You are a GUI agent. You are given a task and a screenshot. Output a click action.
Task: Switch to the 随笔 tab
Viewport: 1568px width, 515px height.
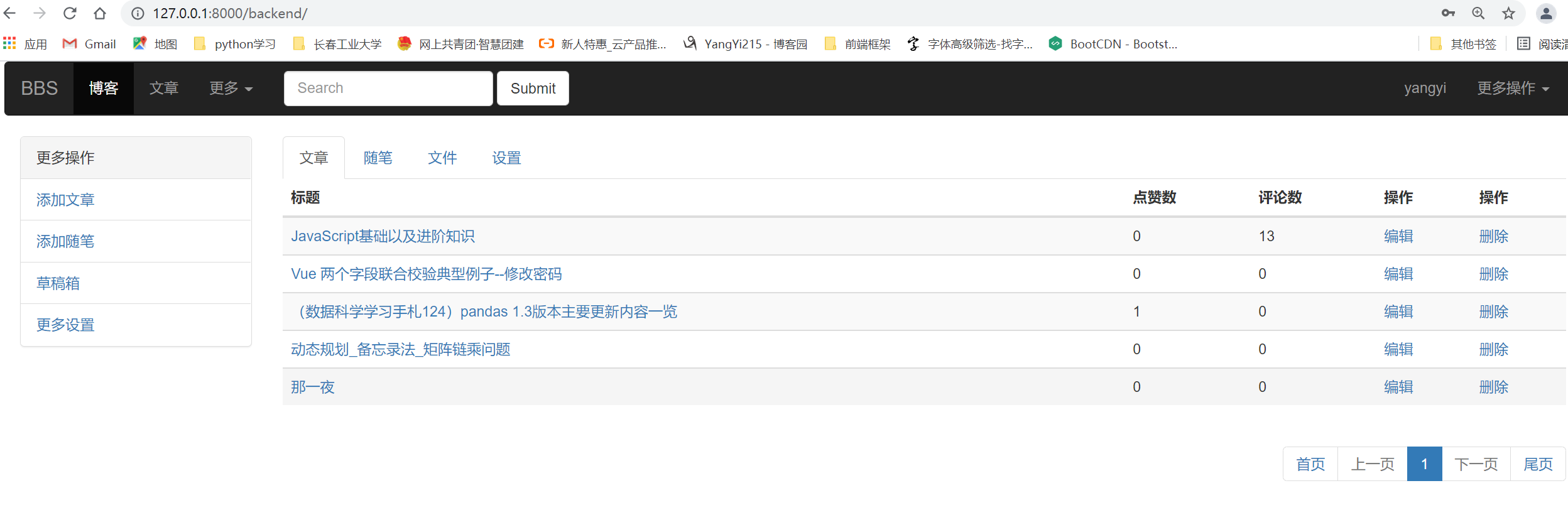[x=378, y=158]
